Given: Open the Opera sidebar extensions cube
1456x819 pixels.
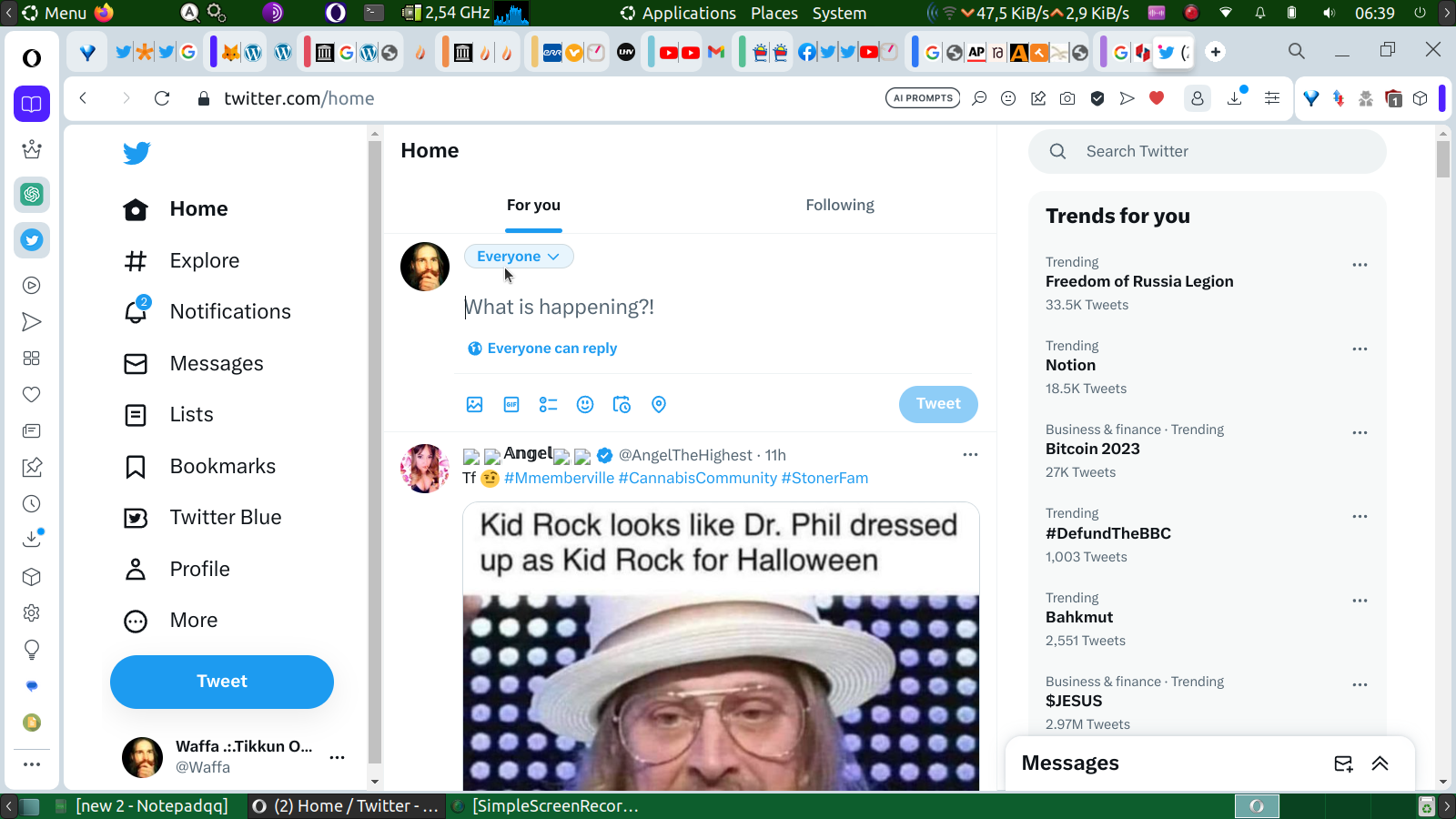Looking at the screenshot, I should click(x=32, y=577).
